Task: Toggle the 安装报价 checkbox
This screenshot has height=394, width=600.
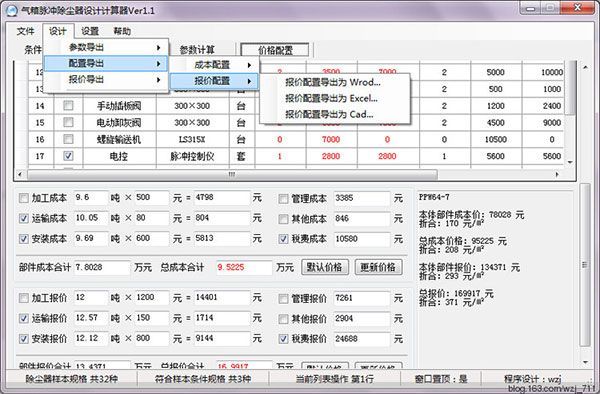Action: coord(24,339)
